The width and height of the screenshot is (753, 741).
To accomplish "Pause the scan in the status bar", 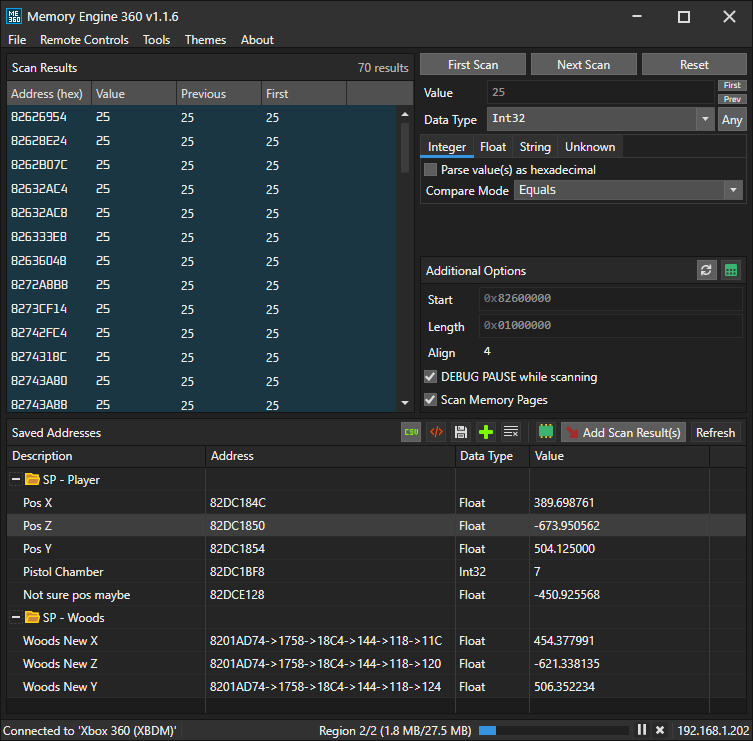I will (643, 730).
